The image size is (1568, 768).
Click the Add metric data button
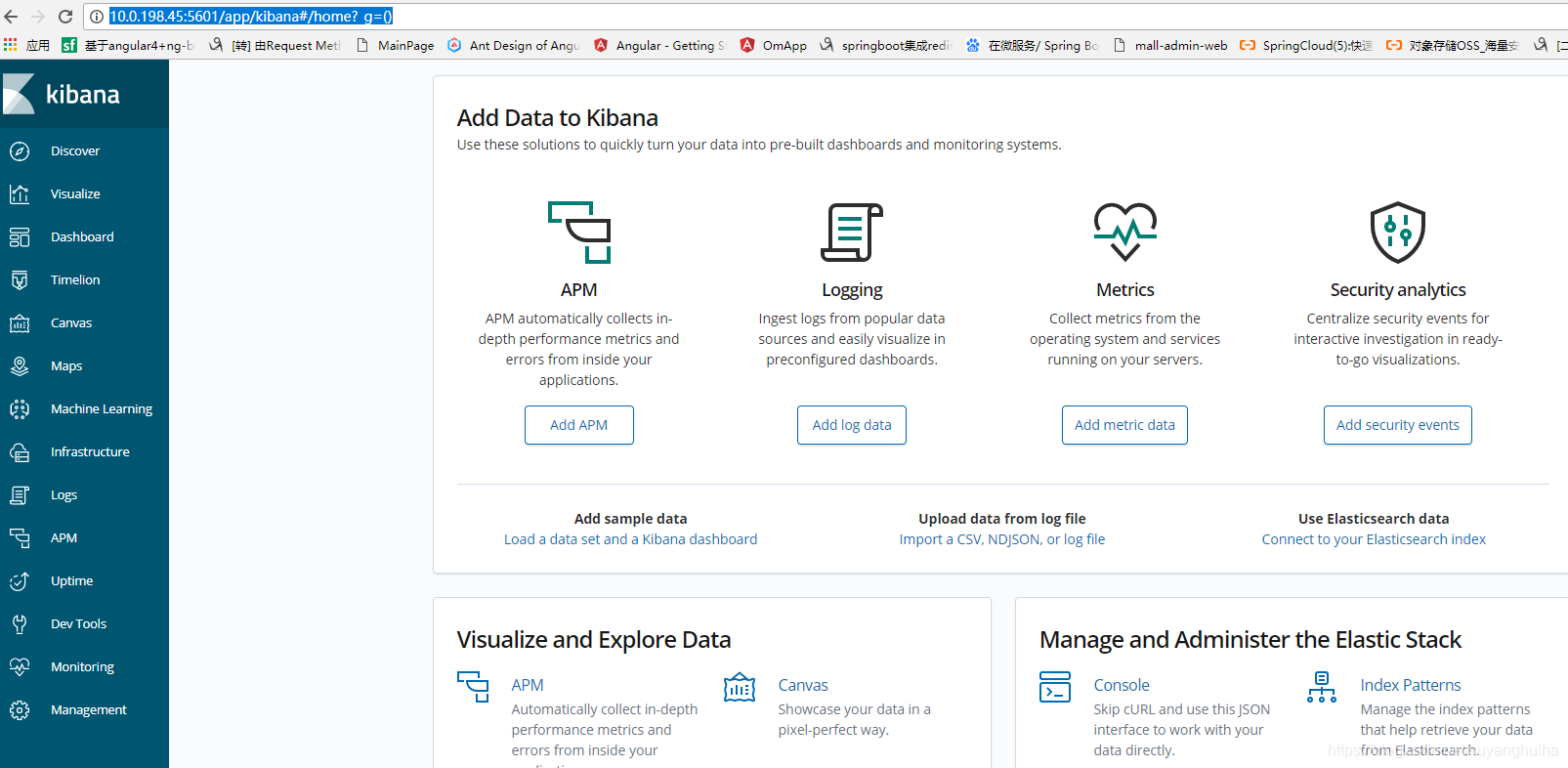[1125, 425]
